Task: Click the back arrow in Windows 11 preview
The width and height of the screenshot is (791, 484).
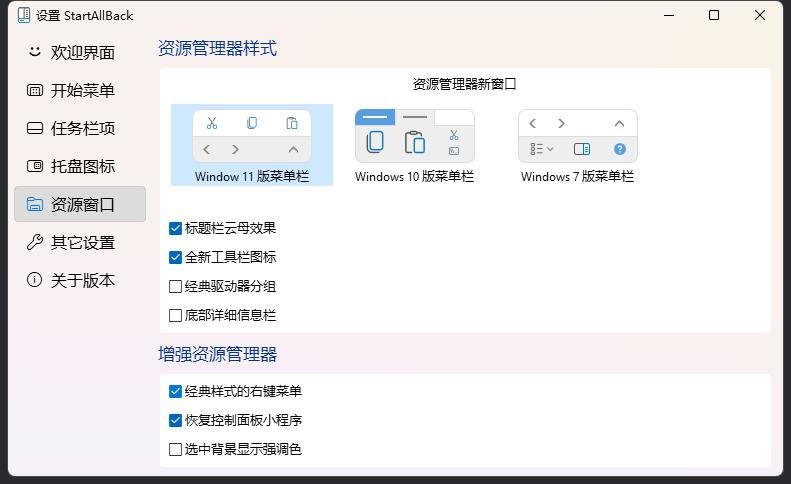Action: pyautogui.click(x=206, y=149)
